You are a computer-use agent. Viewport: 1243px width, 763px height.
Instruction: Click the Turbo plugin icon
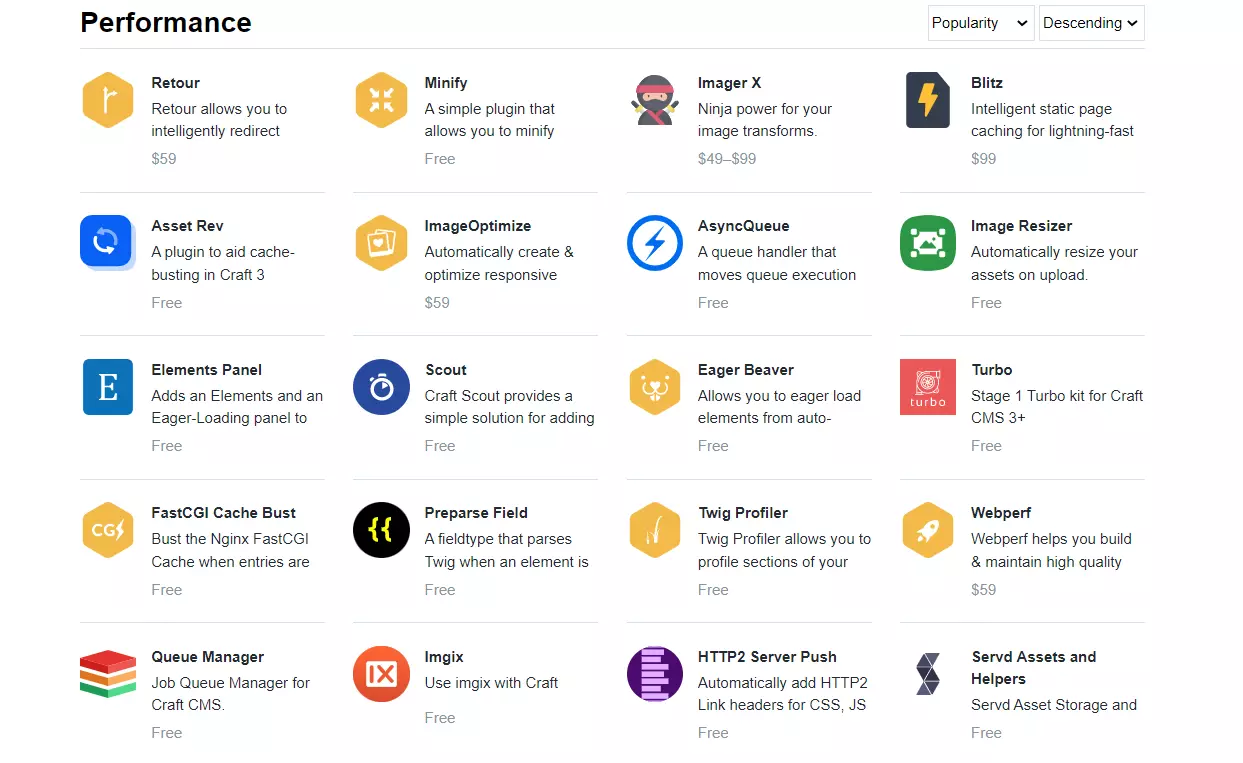point(927,387)
